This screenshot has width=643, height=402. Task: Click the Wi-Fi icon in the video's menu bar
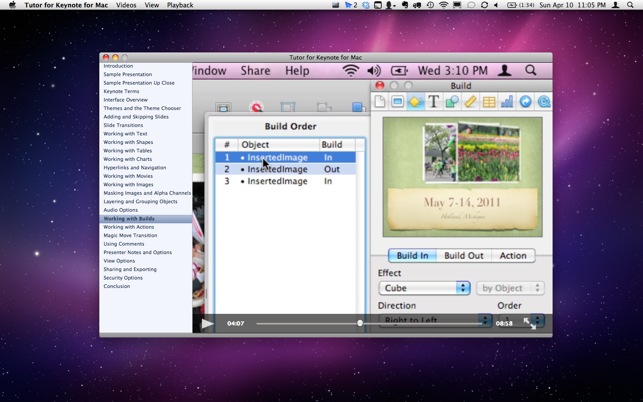351,71
